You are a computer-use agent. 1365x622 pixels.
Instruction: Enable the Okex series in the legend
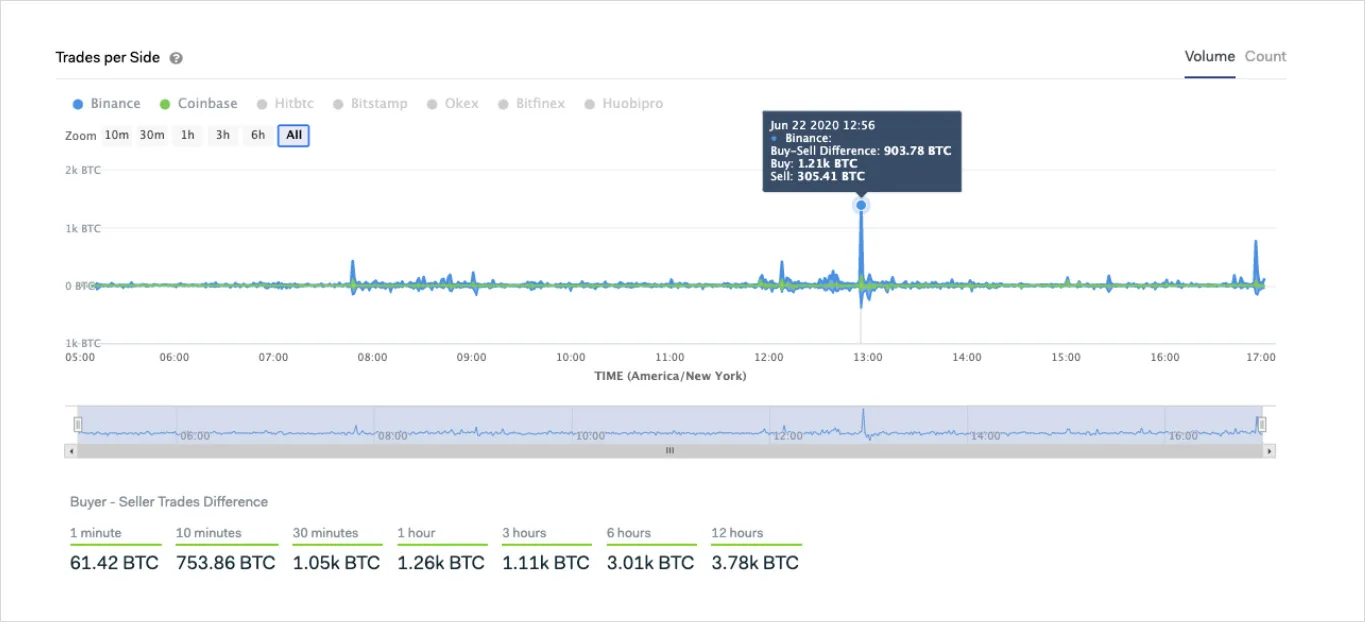point(453,104)
